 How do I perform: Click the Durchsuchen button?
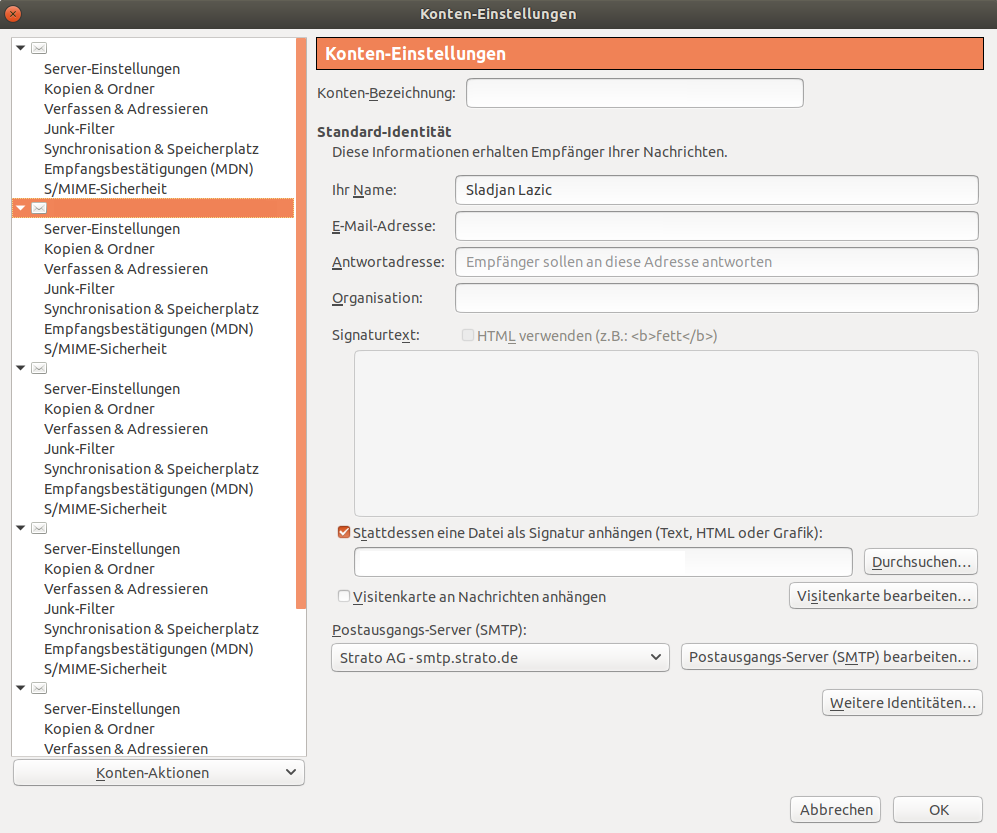click(920, 562)
